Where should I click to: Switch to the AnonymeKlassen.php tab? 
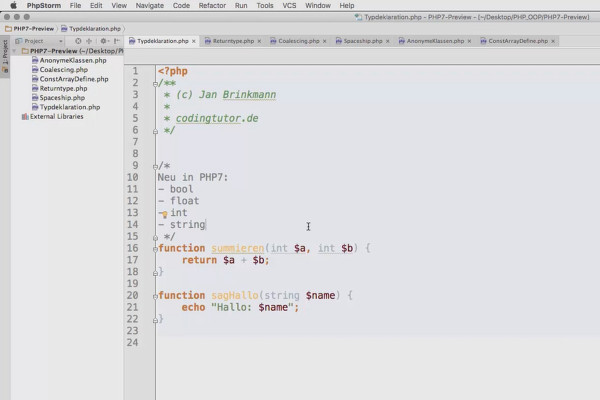tap(435, 41)
